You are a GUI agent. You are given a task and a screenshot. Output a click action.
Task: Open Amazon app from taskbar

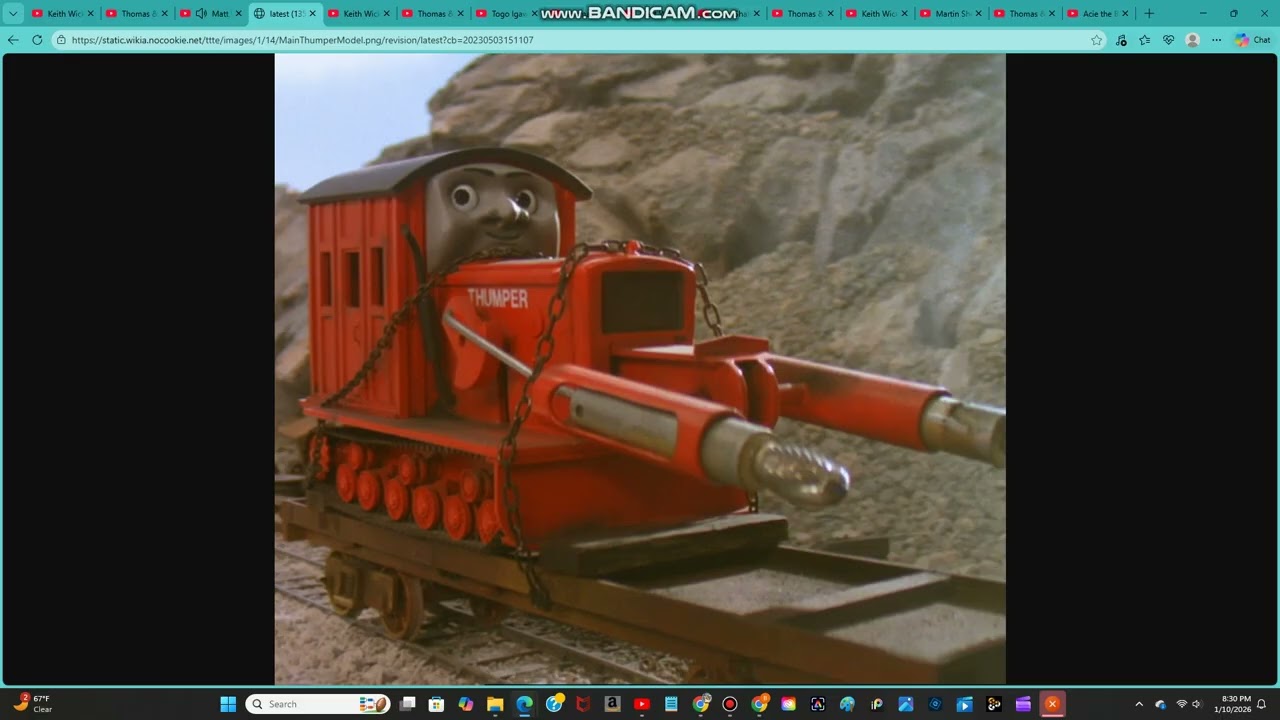coord(612,704)
